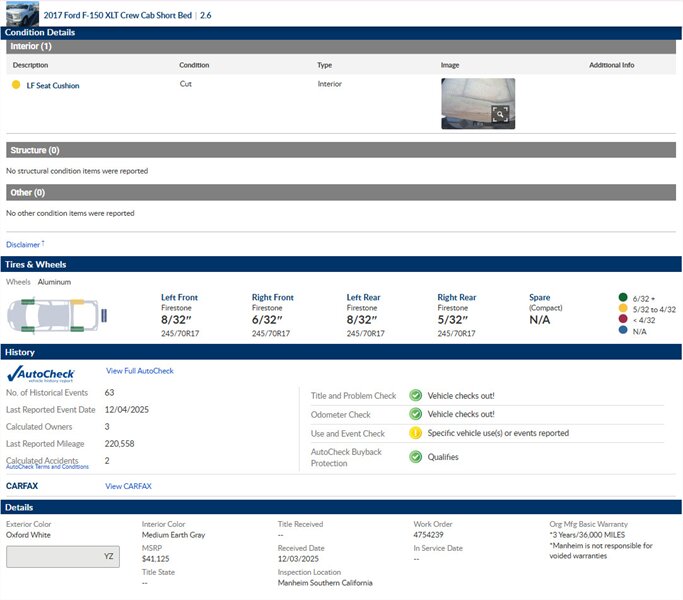Open View Full AutoCheck report
Screen dimensions: 683x600
tap(139, 371)
